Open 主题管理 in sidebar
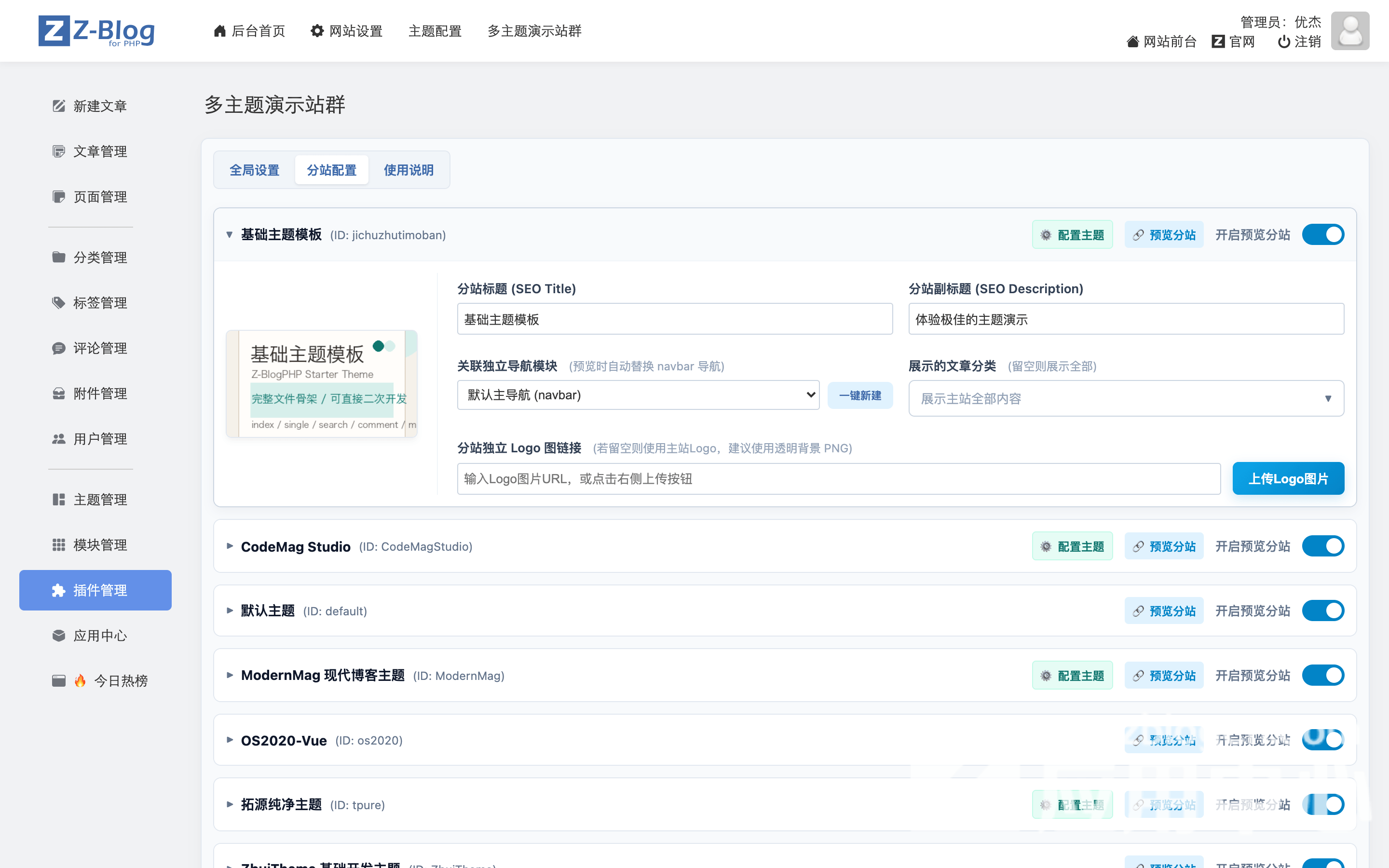1389x868 pixels. (95, 500)
